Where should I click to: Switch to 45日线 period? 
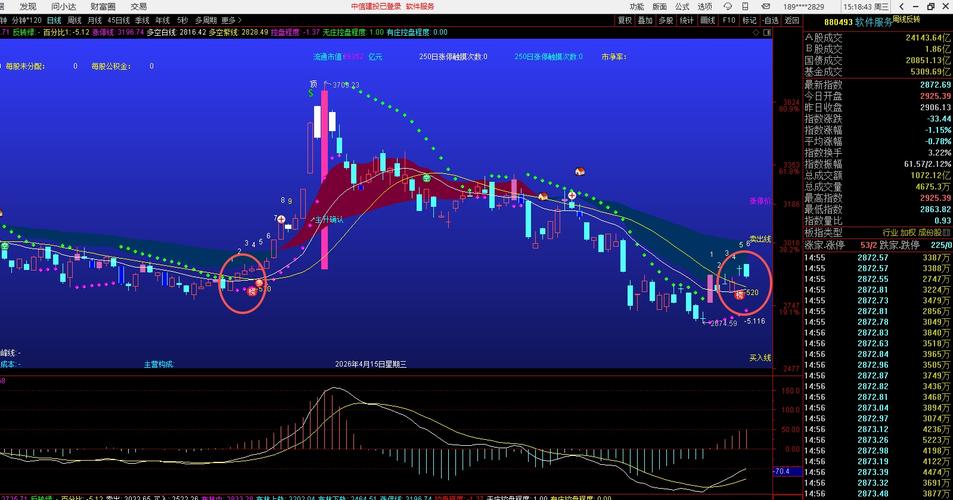coord(118,20)
